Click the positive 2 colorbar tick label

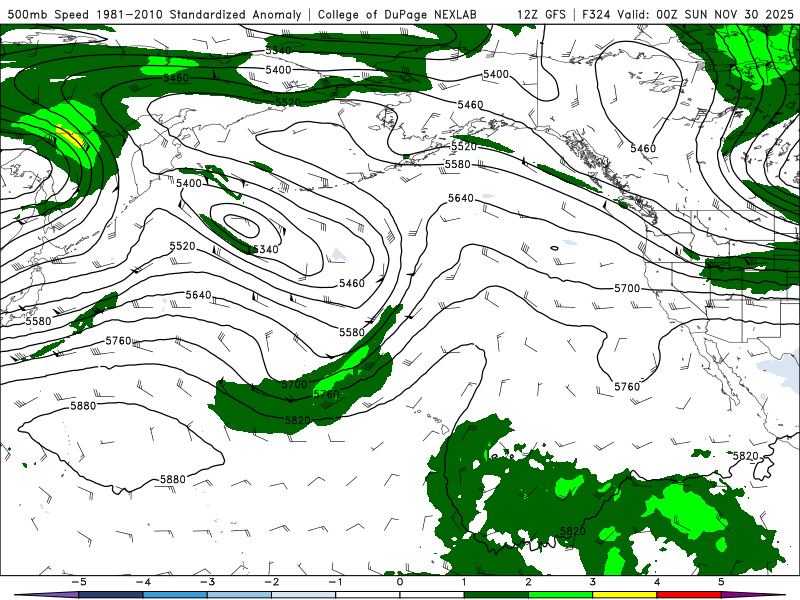click(529, 582)
